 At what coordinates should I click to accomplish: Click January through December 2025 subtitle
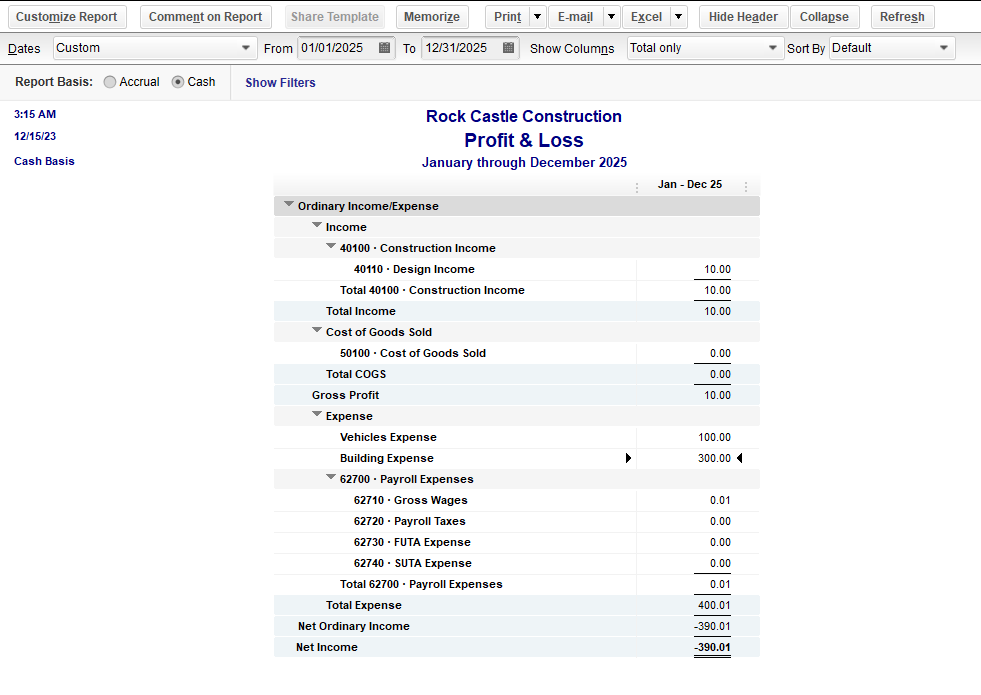[x=524, y=163]
